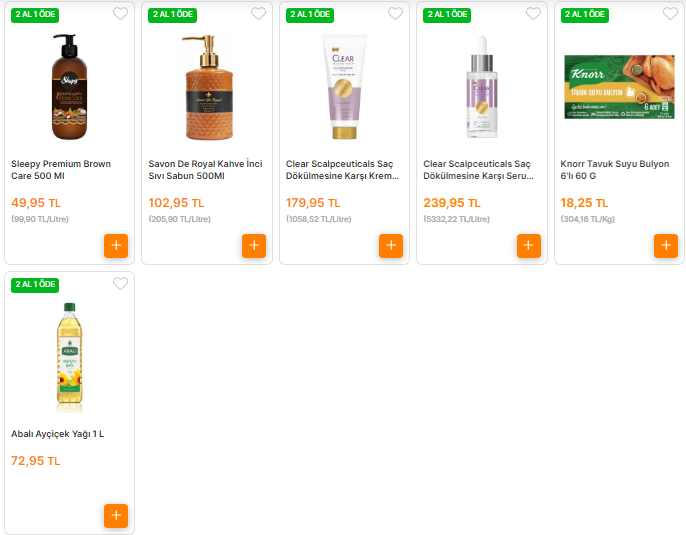
Task: View the Clear serum dropper bottle image
Action: 482,87
